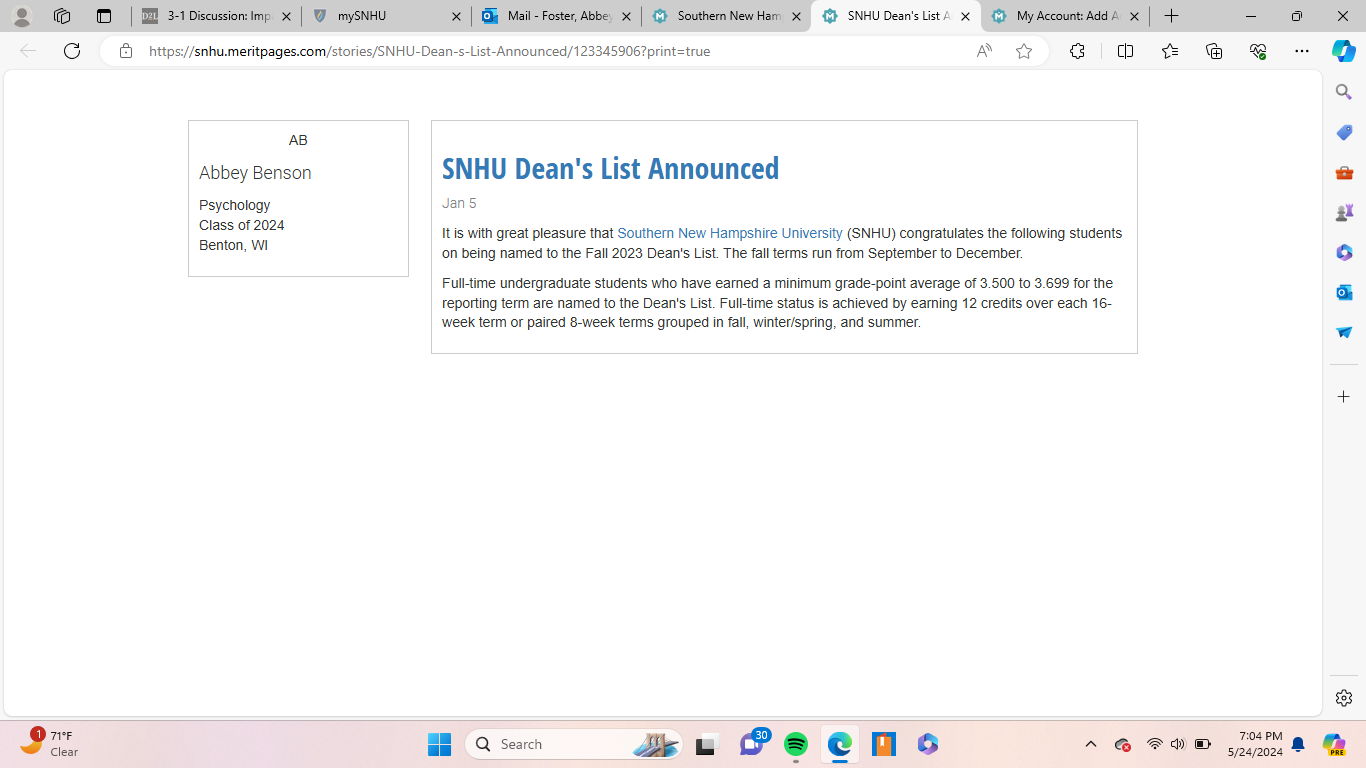
Task: Switch to My Account: Add tab
Action: point(1066,16)
